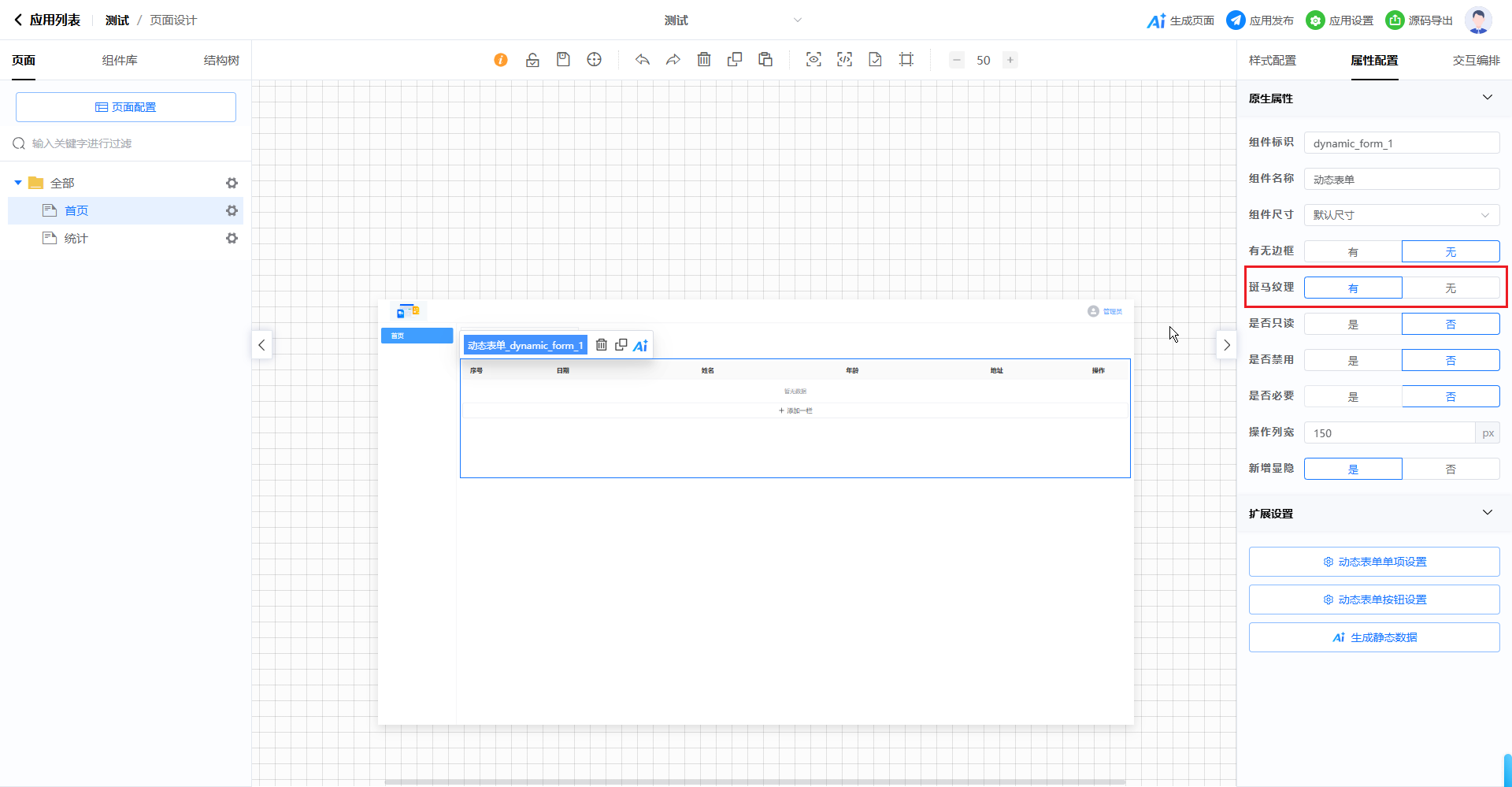The height and width of the screenshot is (787, 1512).
Task: Open settings gear for 统计 page
Action: coord(232,238)
